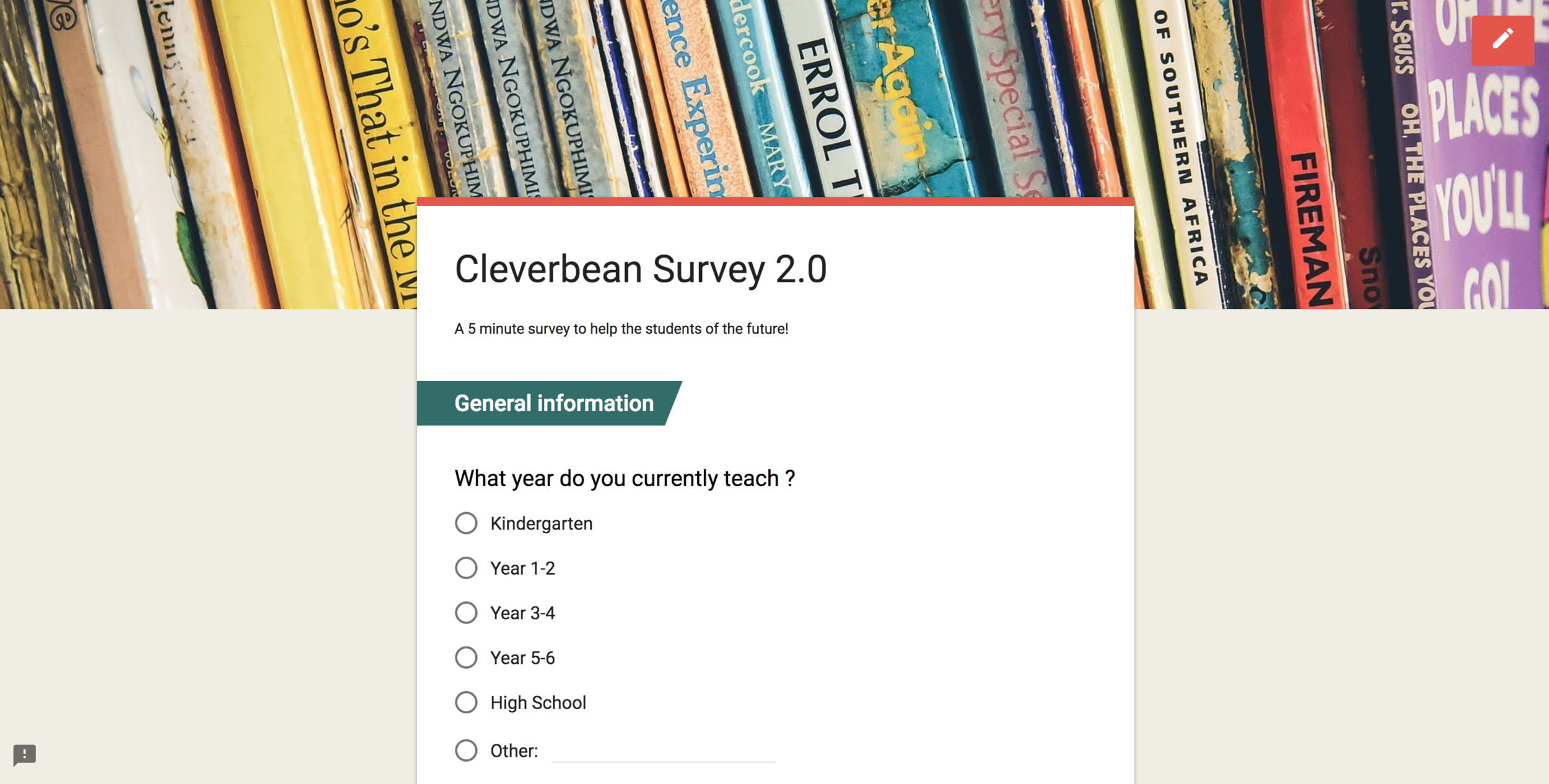Click the red pencil edit button
Image resolution: width=1549 pixels, height=784 pixels.
[x=1503, y=40]
